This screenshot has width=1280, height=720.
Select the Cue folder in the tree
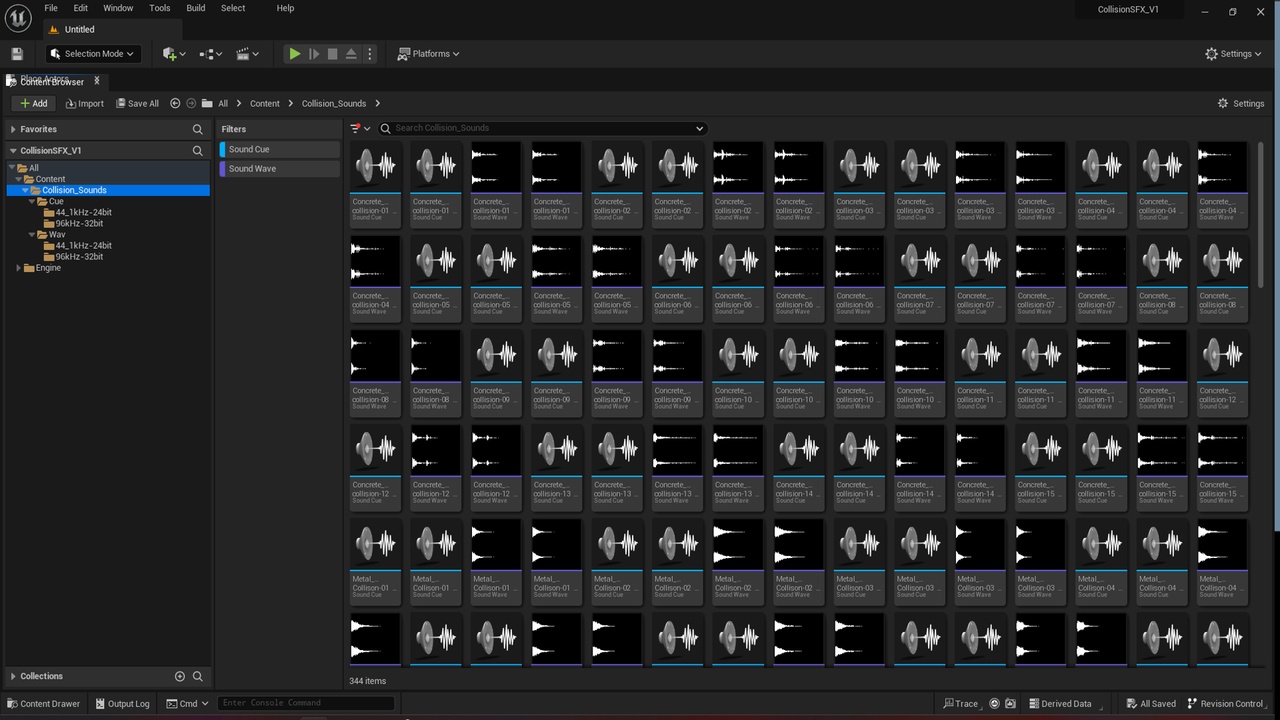point(56,201)
